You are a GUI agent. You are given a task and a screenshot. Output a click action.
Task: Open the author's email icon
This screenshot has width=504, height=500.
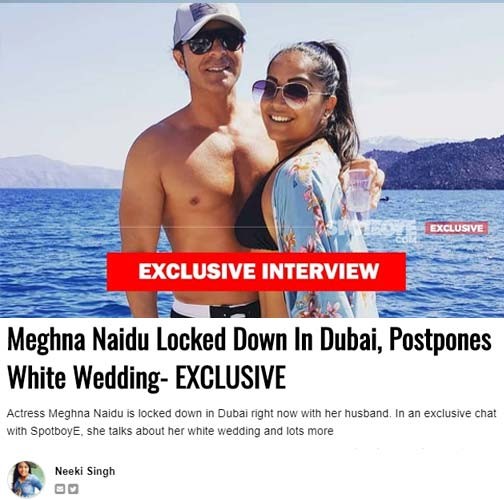click(x=60, y=489)
